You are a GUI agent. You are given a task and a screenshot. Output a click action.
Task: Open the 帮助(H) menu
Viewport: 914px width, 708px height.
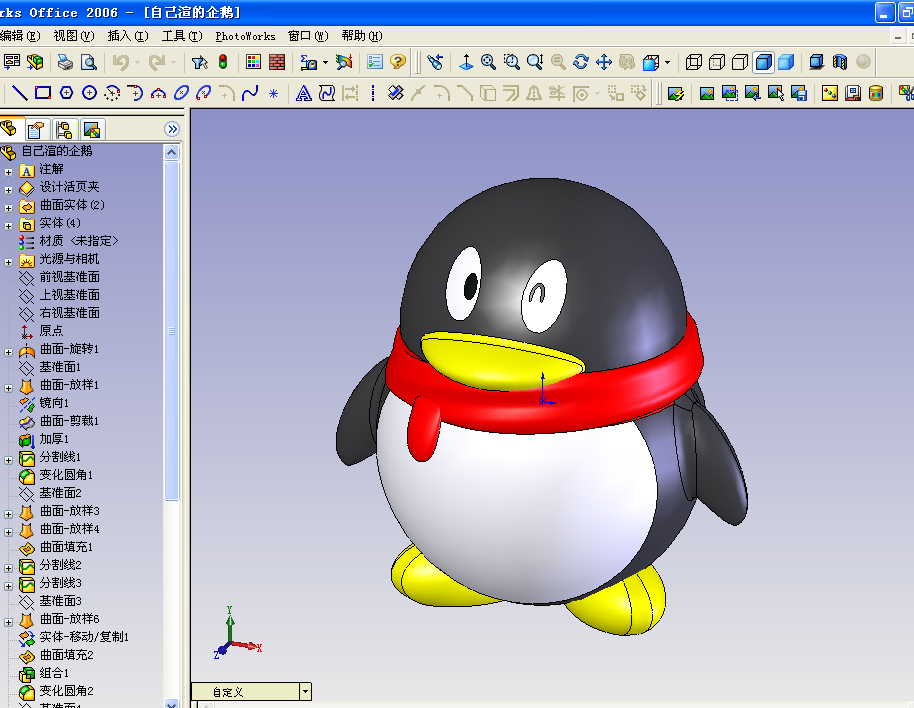point(362,36)
